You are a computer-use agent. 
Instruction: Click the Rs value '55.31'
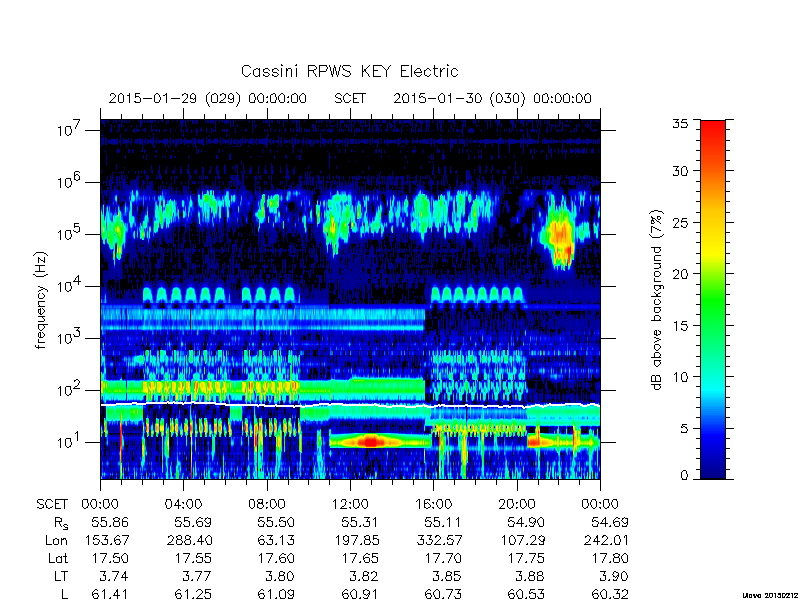(x=360, y=522)
